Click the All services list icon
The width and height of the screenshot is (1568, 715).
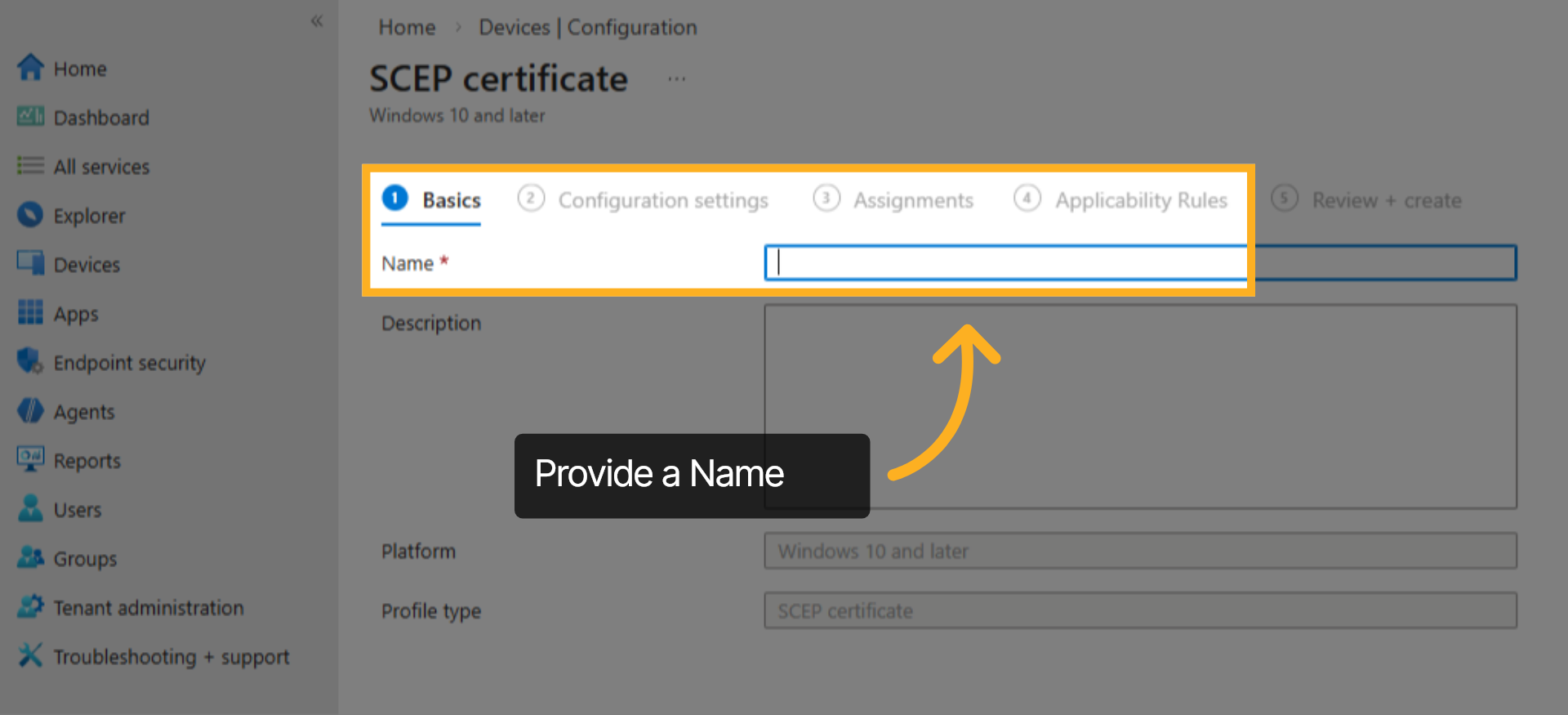[x=30, y=166]
